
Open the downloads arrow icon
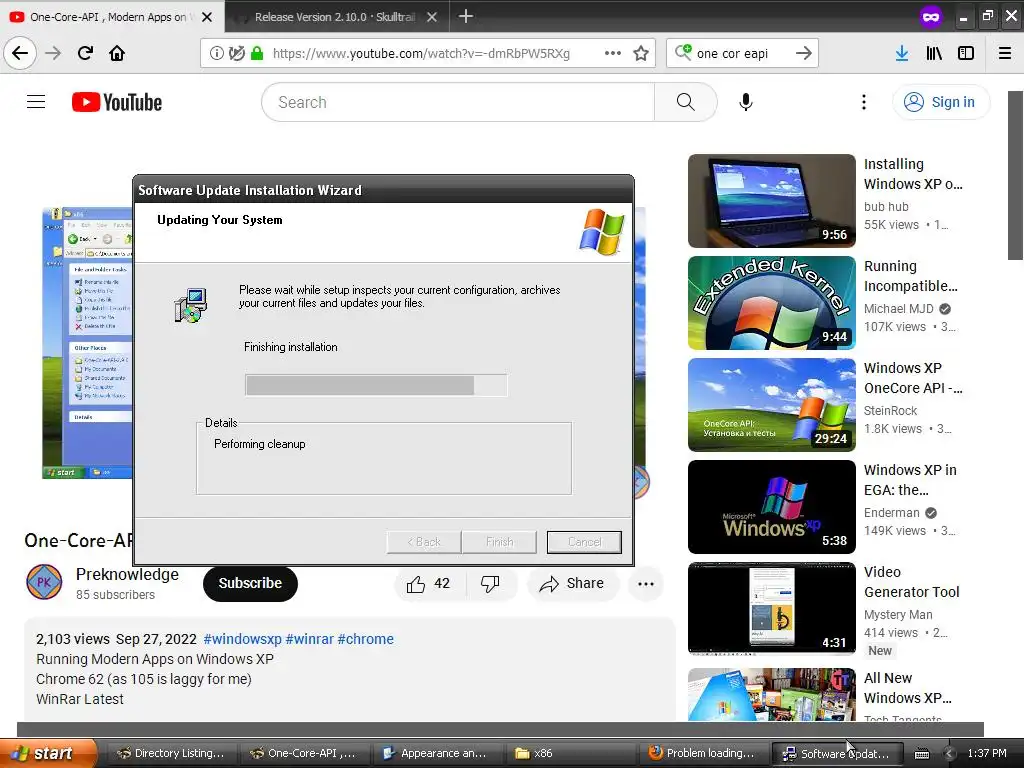[x=902, y=53]
